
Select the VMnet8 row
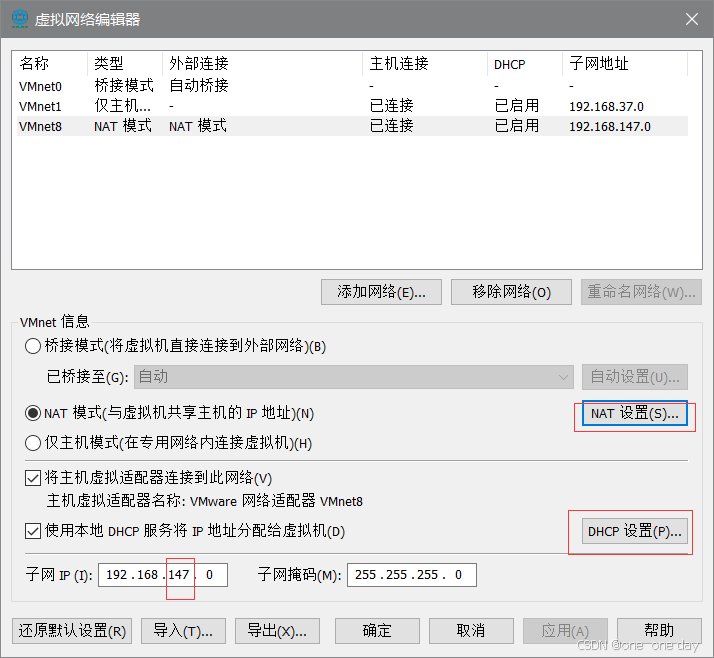click(x=352, y=126)
